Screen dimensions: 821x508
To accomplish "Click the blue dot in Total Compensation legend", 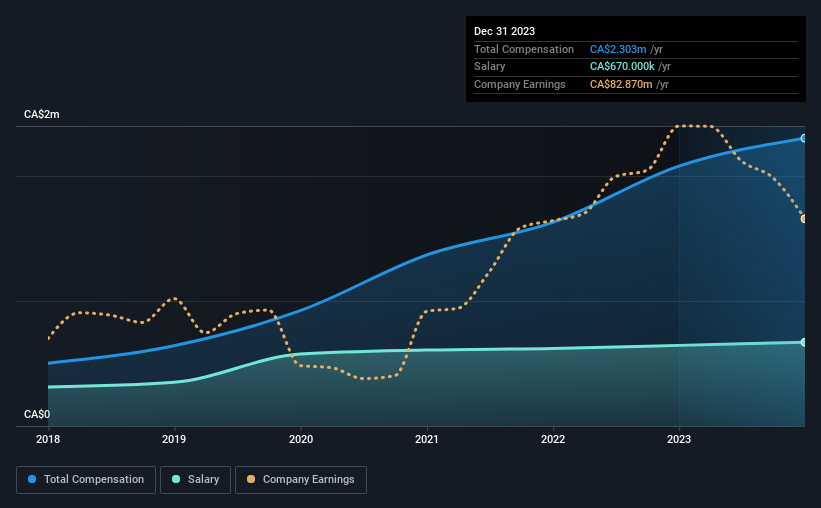I will (x=32, y=479).
